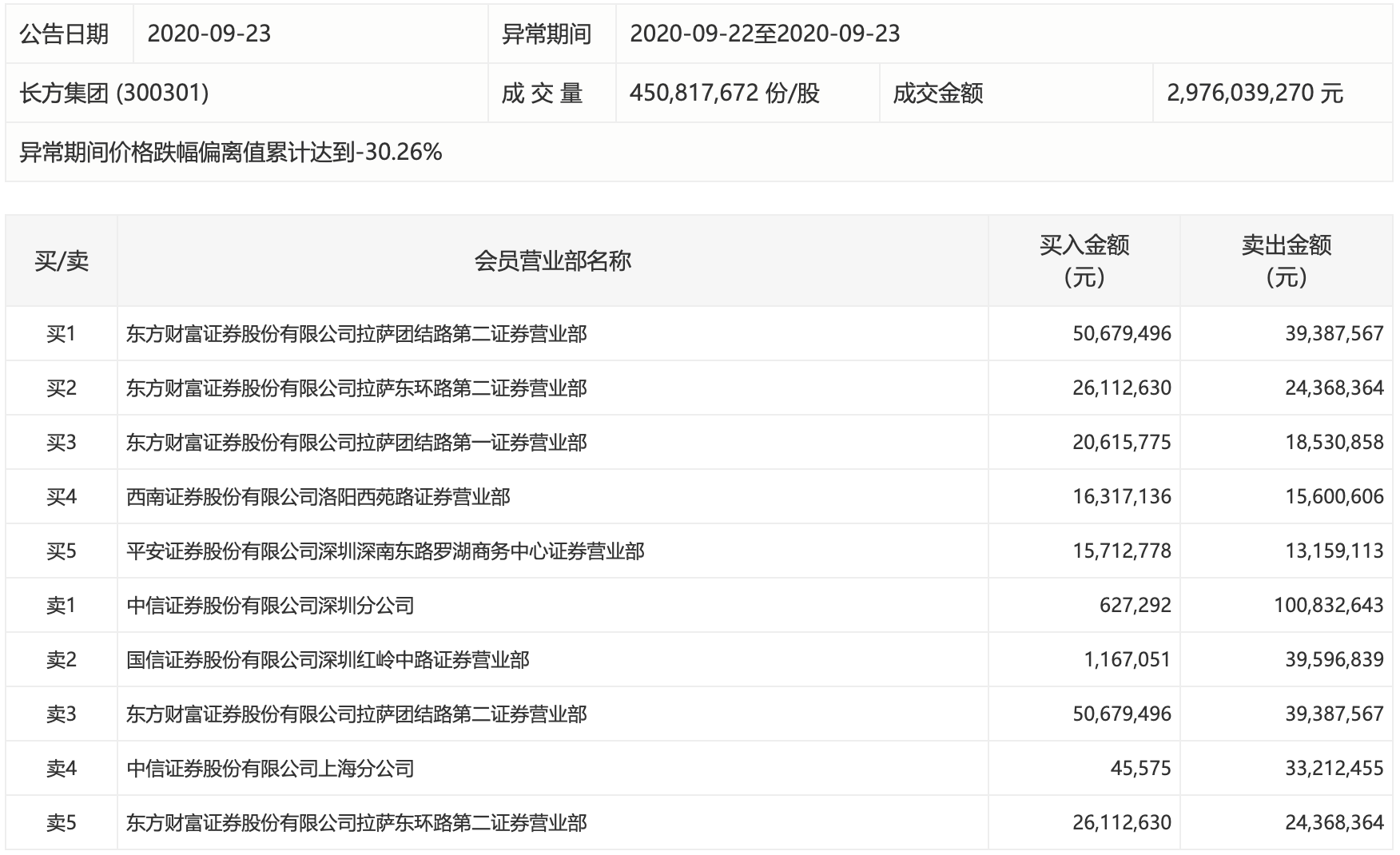Select buy amount 45,575 in 卖4 row
1400x855 pixels.
tap(1140, 769)
